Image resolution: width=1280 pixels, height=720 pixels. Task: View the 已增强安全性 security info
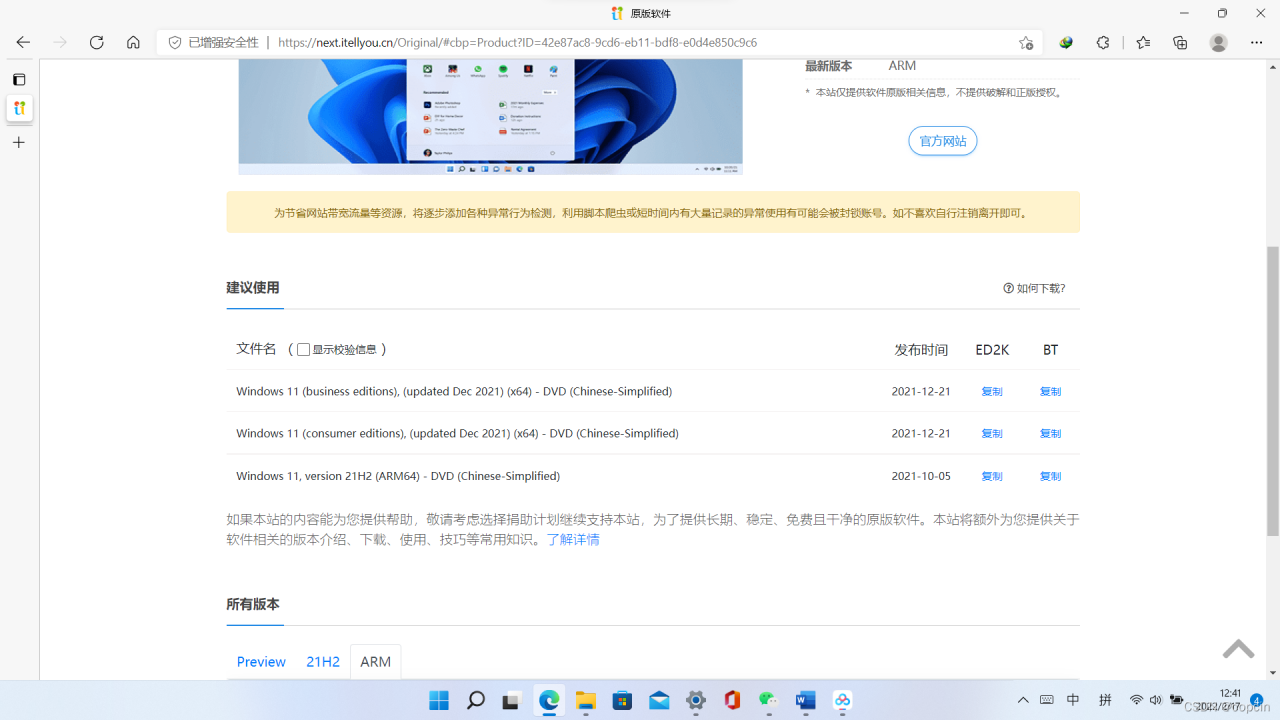tap(216, 43)
